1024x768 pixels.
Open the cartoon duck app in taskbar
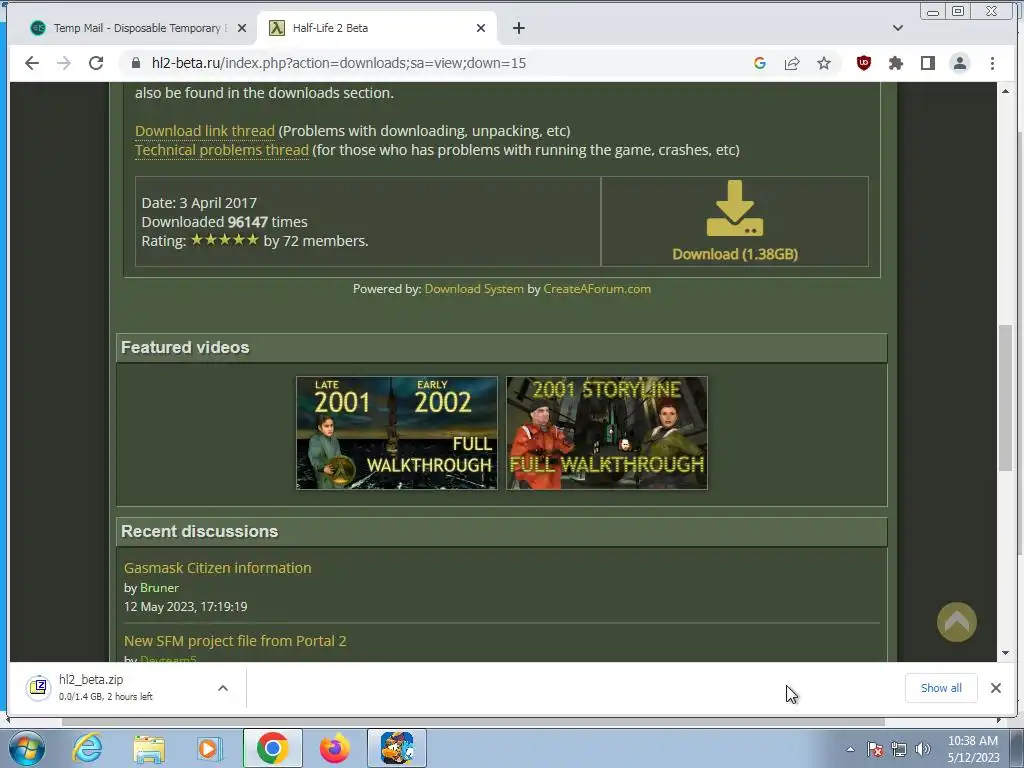[397, 748]
